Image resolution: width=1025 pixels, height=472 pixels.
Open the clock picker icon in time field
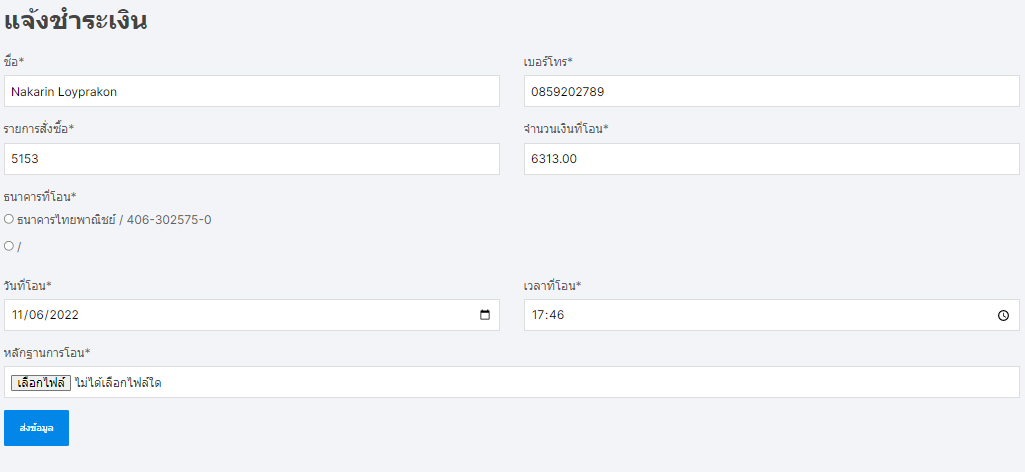[1003, 315]
